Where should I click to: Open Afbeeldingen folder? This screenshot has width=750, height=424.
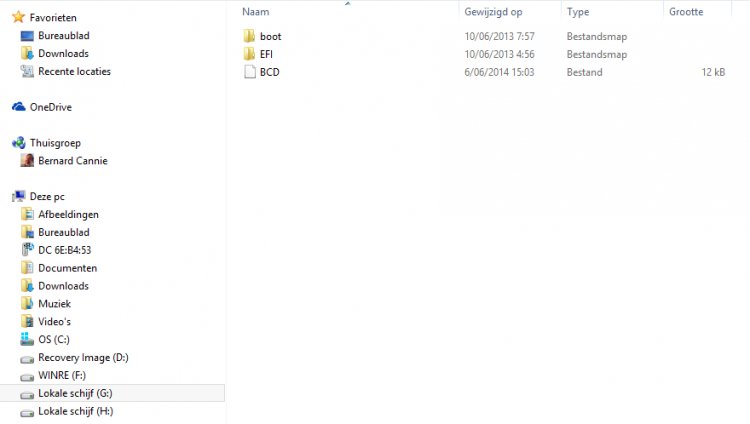coord(68,214)
